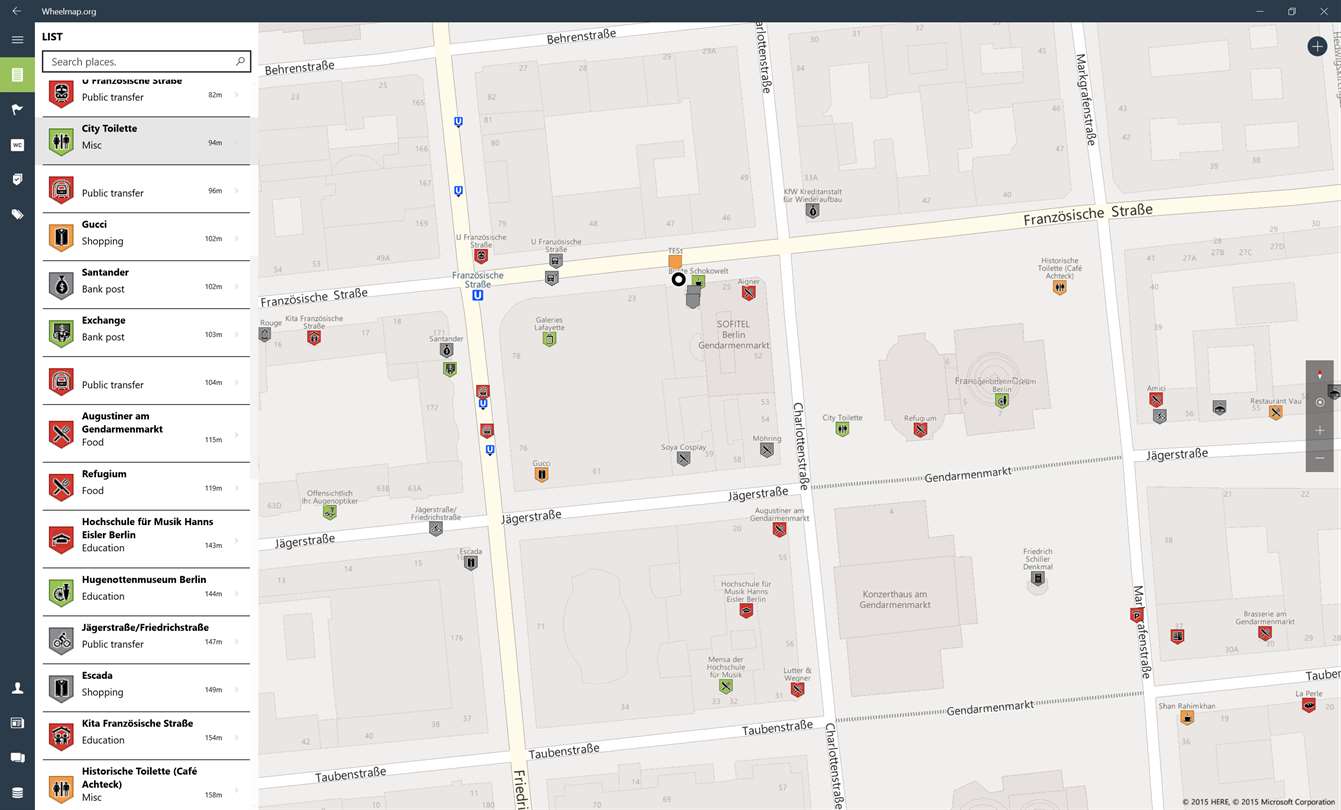Focus the Search places input field
Image resolution: width=1341 pixels, height=810 pixels.
(x=146, y=62)
